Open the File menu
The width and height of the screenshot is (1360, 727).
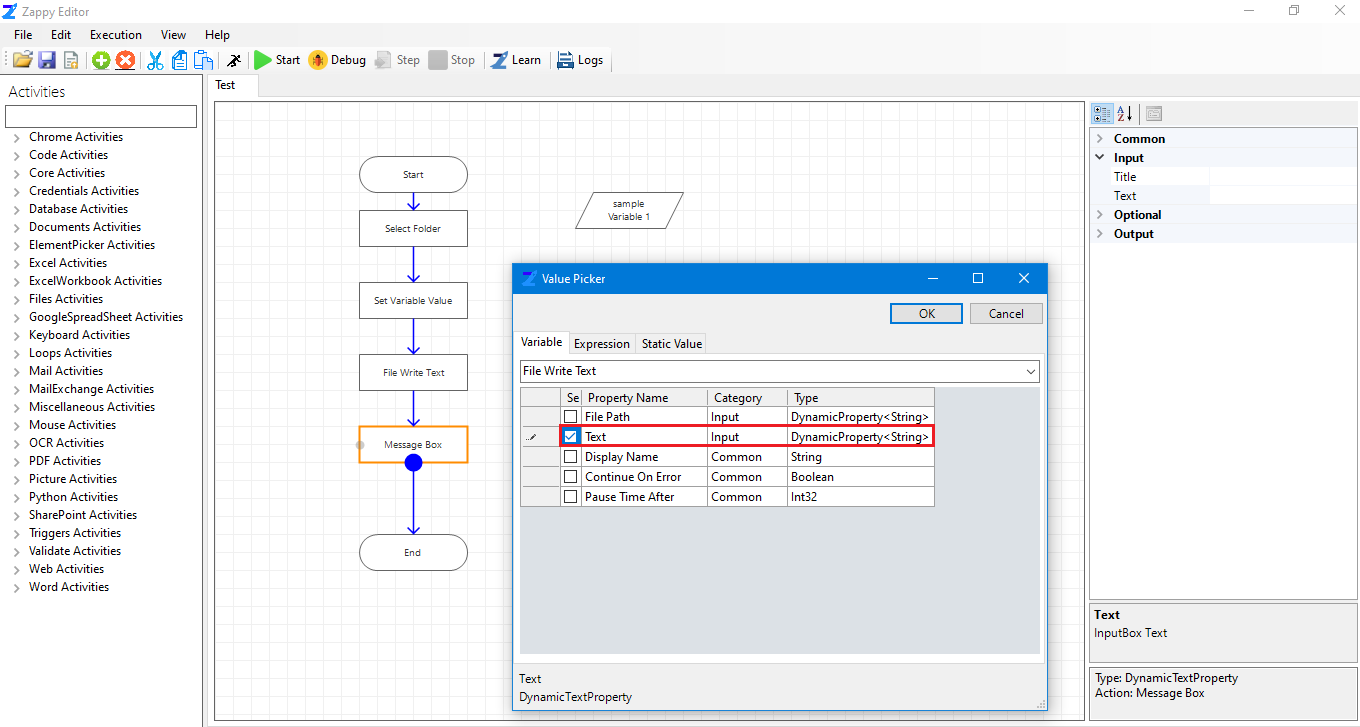click(23, 35)
